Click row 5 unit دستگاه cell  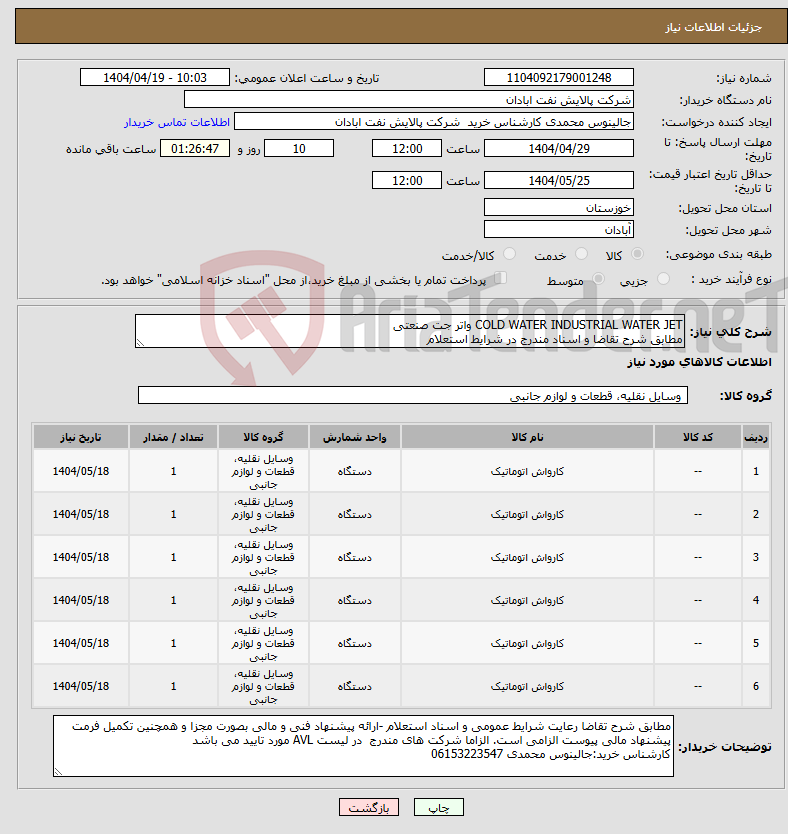[x=355, y=644]
